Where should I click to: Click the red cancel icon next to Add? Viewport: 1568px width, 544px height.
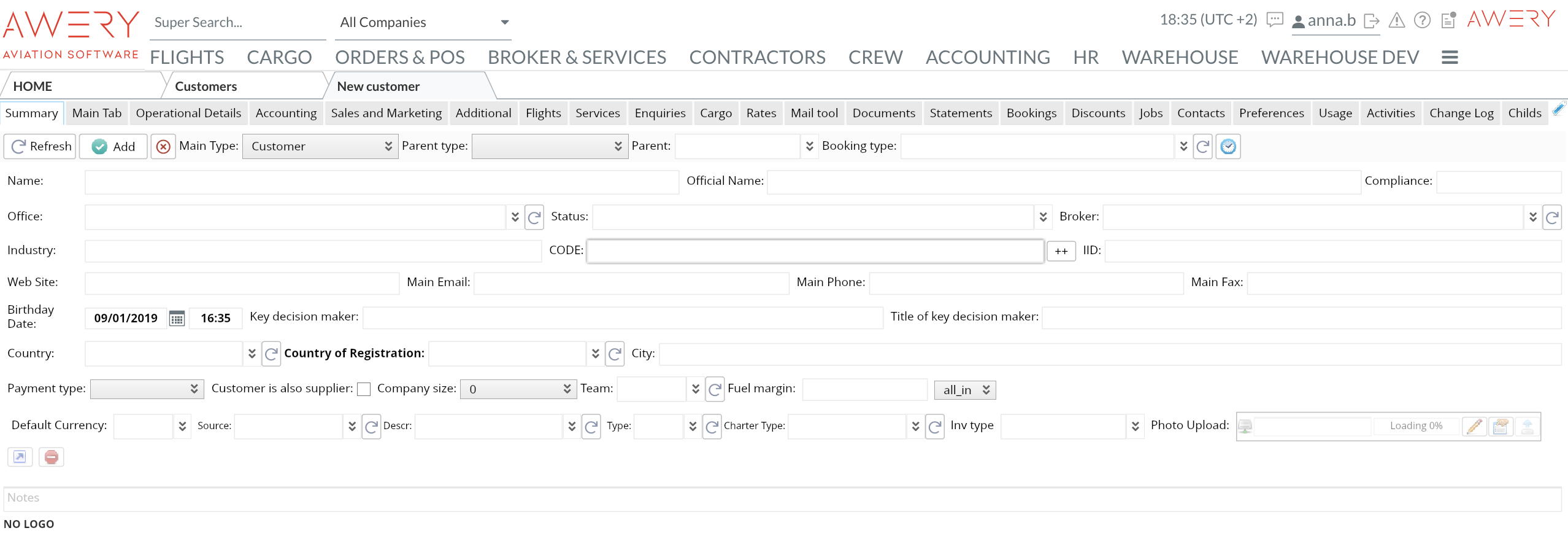[163, 147]
